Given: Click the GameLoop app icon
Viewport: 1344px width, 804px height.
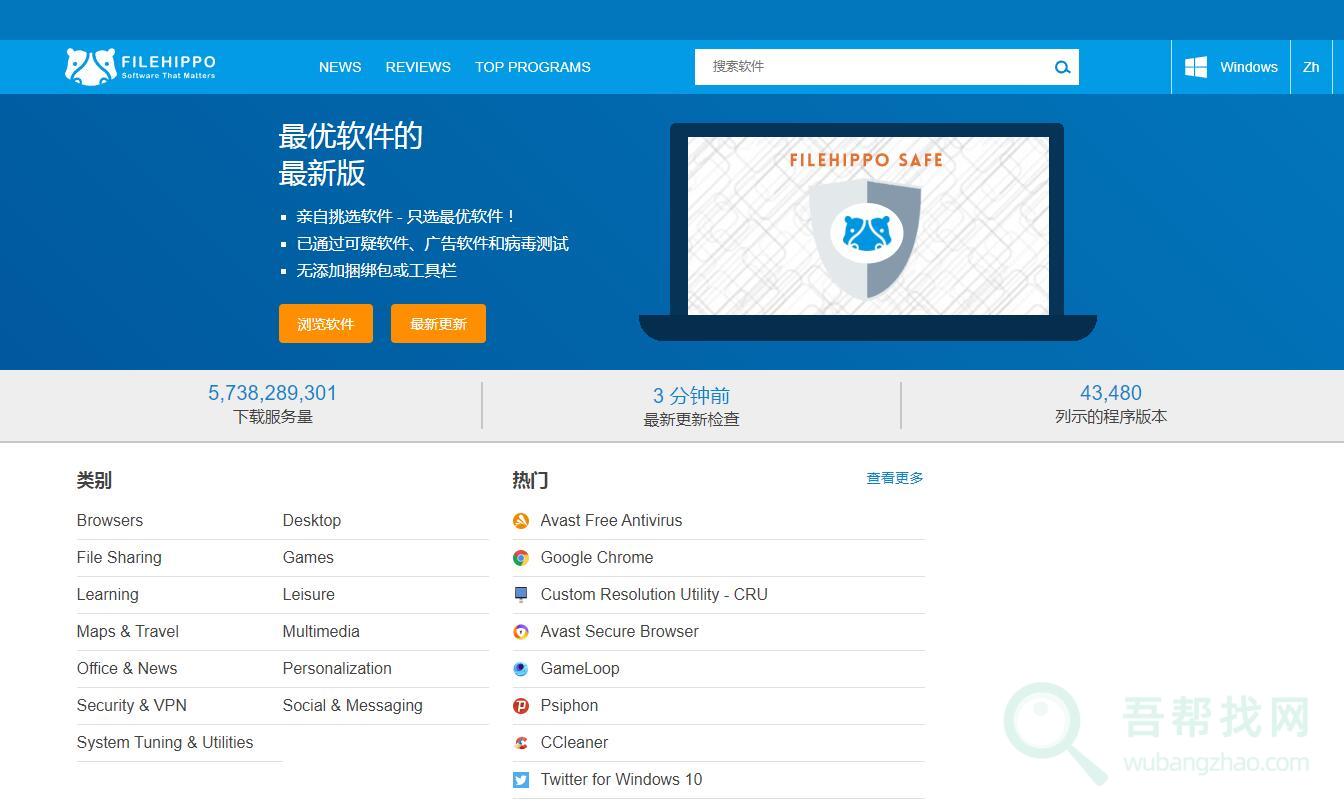Looking at the screenshot, I should [521, 669].
